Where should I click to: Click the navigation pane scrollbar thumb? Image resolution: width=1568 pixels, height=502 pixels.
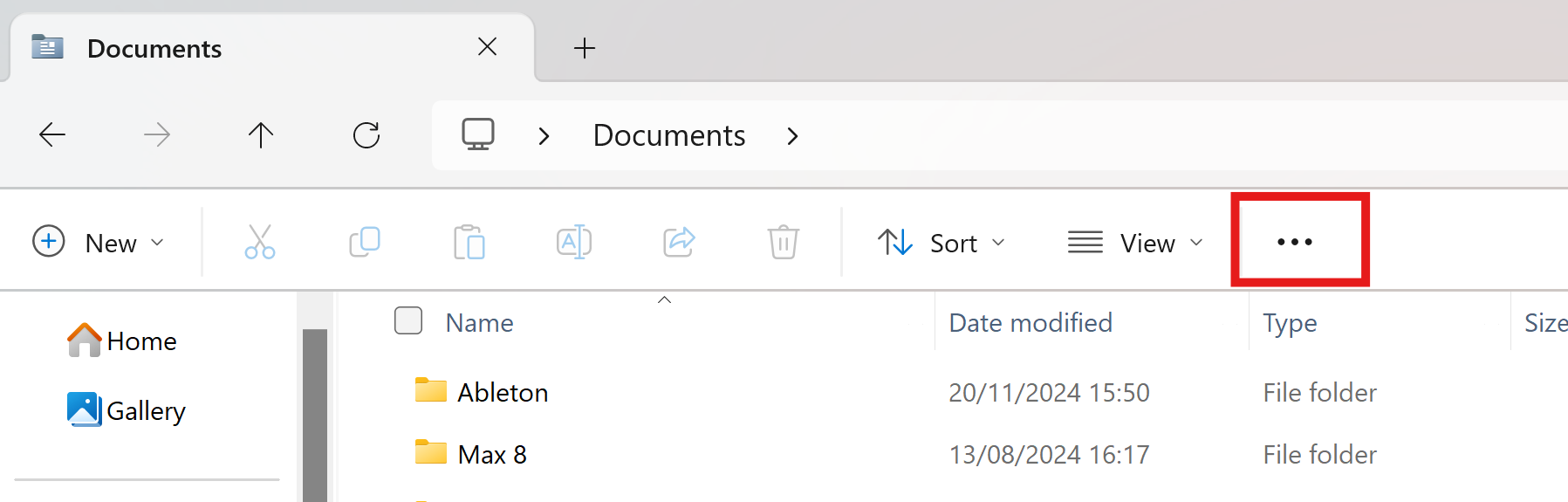(315, 416)
